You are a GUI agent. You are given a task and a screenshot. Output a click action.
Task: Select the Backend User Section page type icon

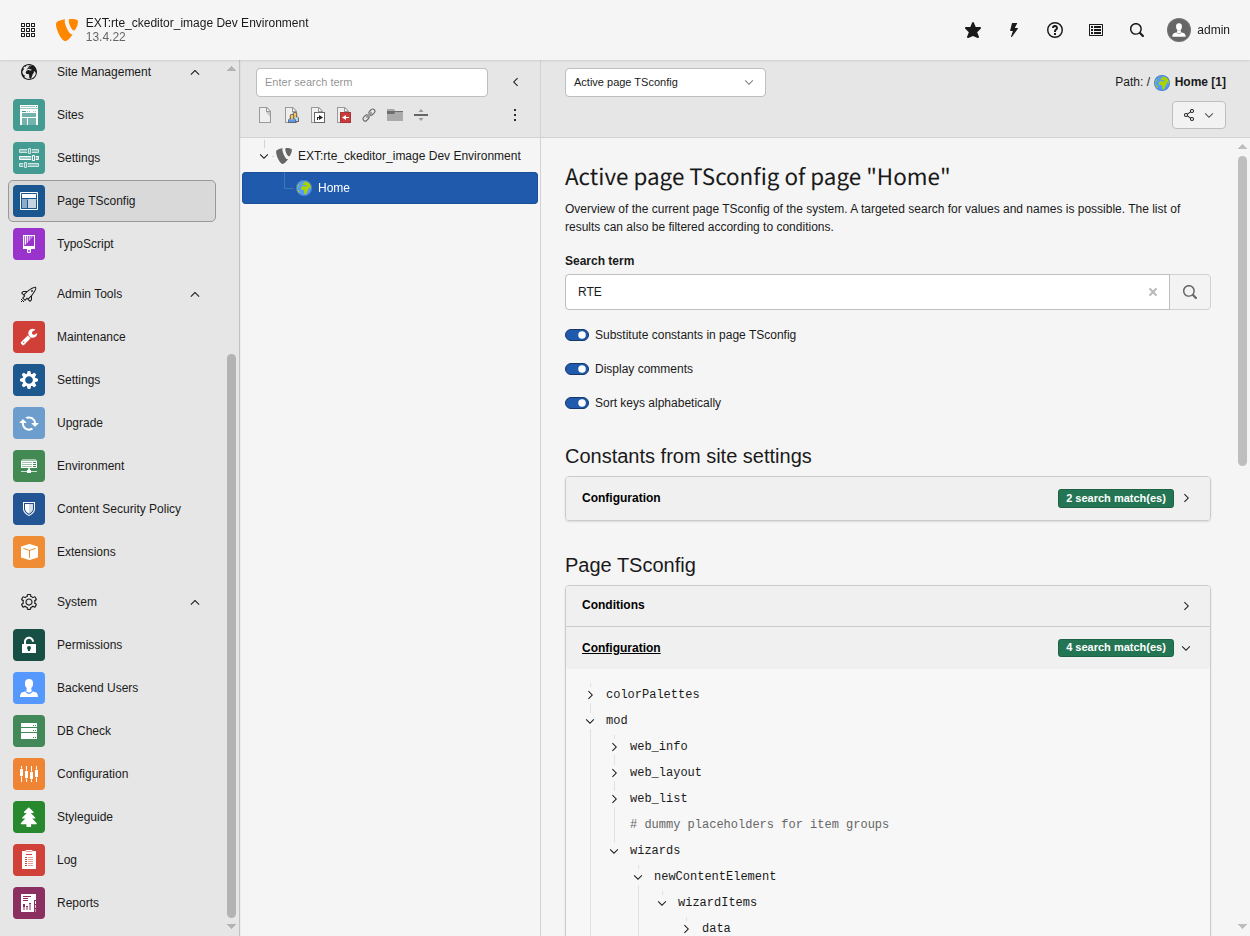pos(291,115)
